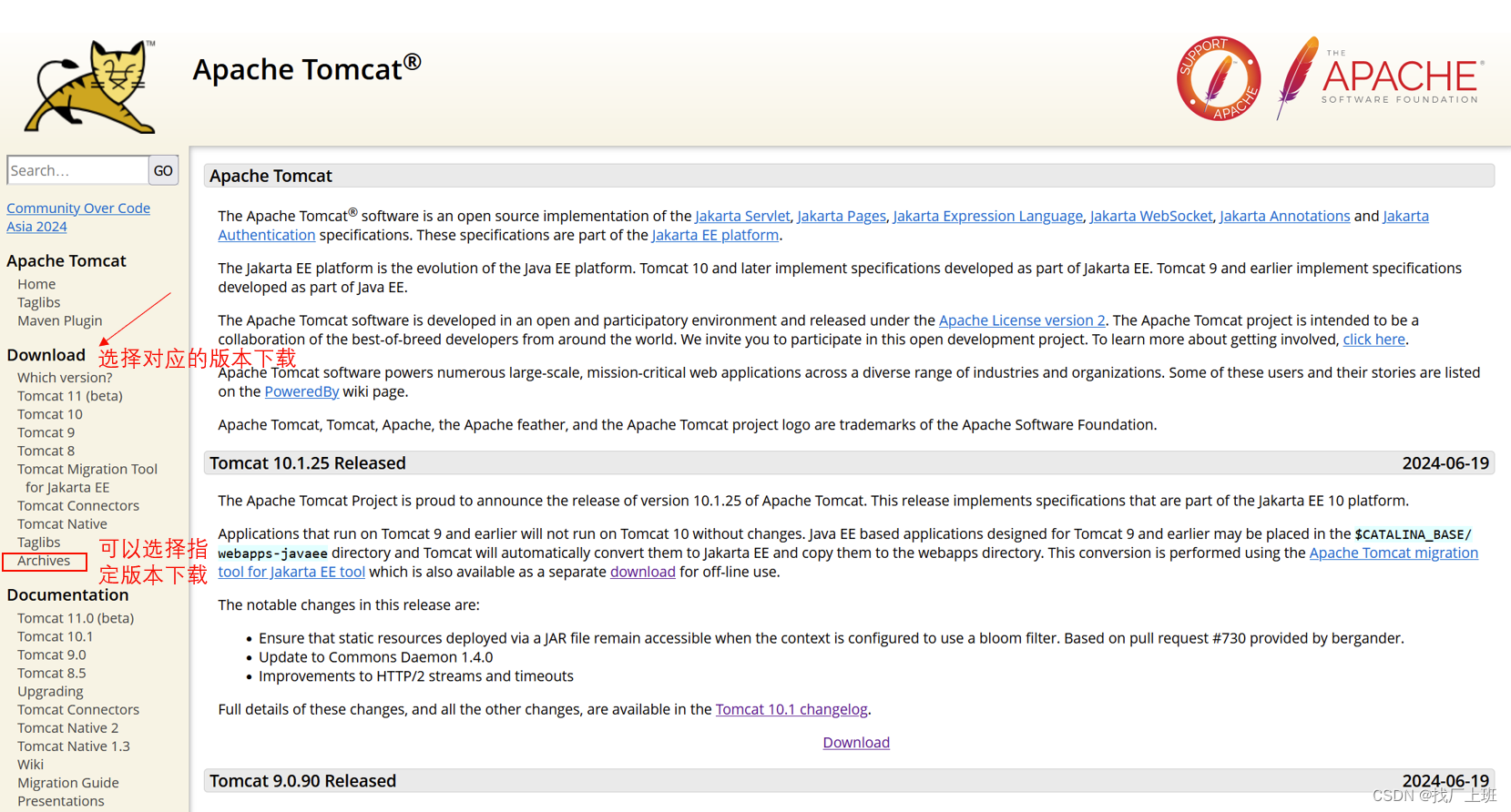Open Community Over Code Asia 2024 link
This screenshot has height=812, width=1511.
coord(78,217)
